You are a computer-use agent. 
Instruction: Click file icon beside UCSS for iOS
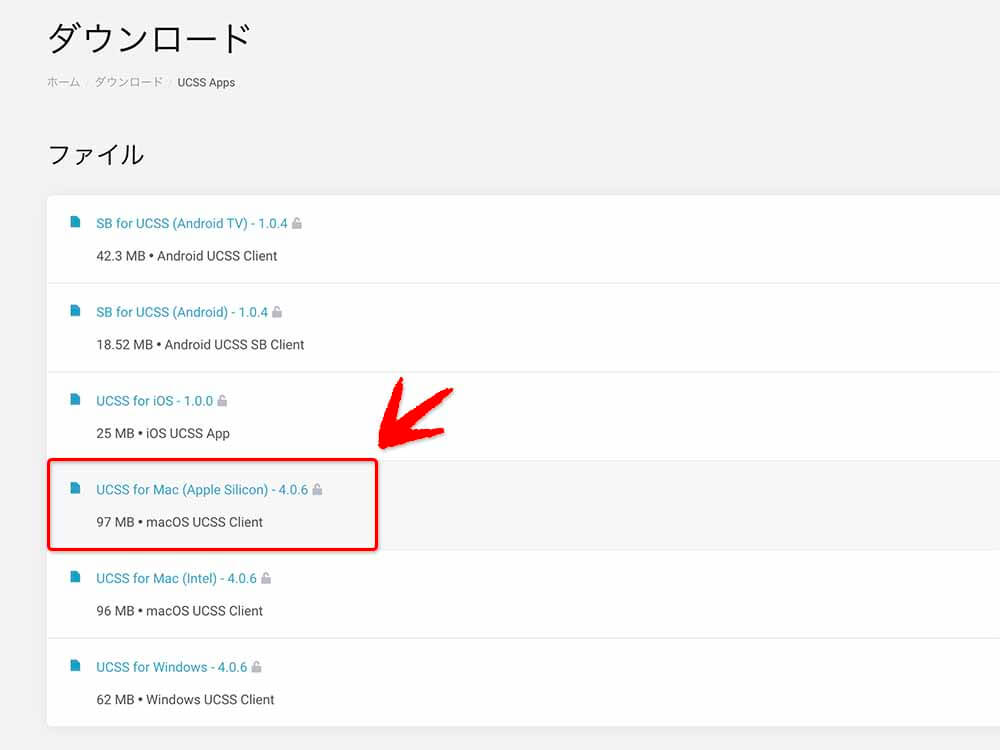(75, 400)
